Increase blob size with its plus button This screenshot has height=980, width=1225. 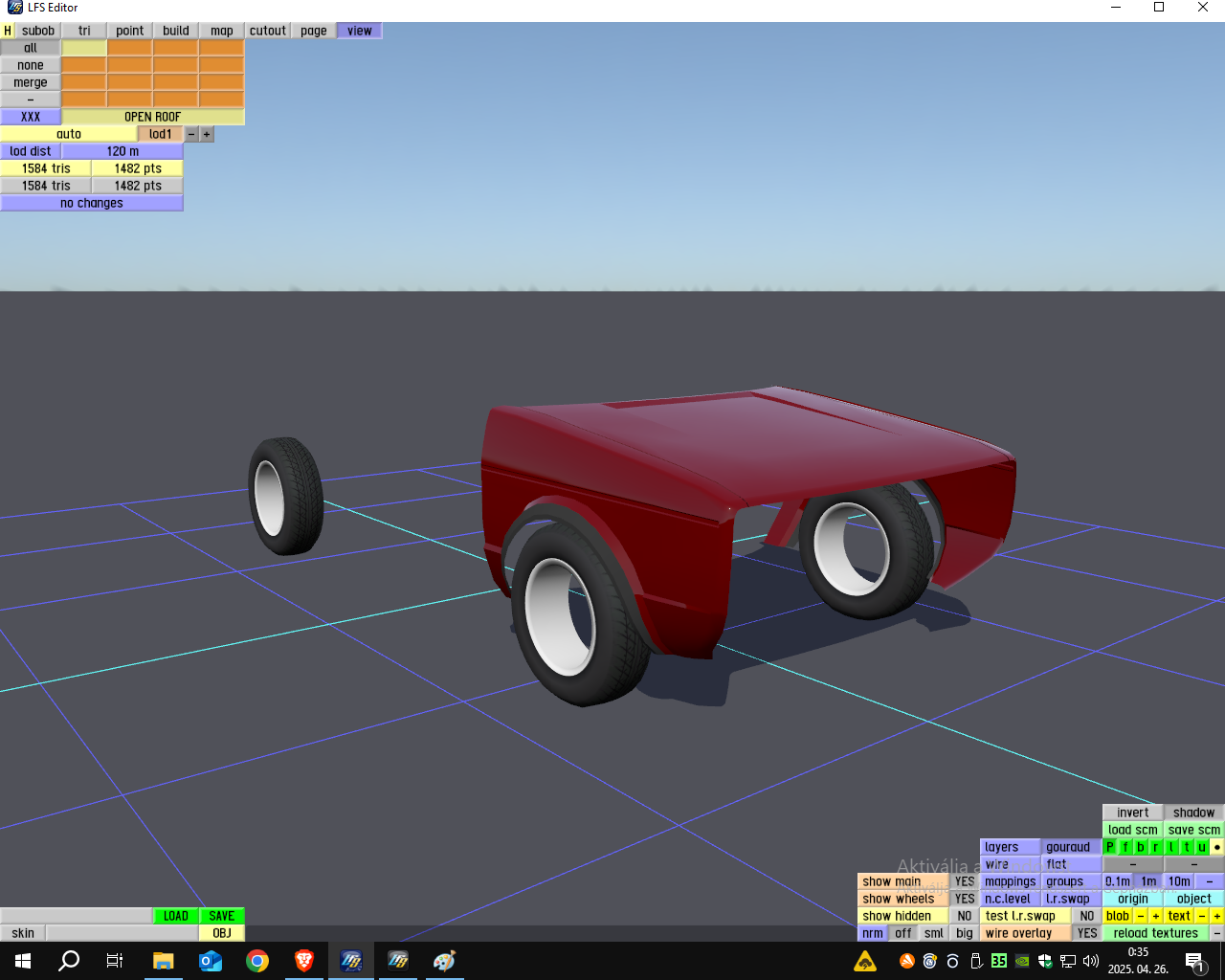coord(1156,916)
